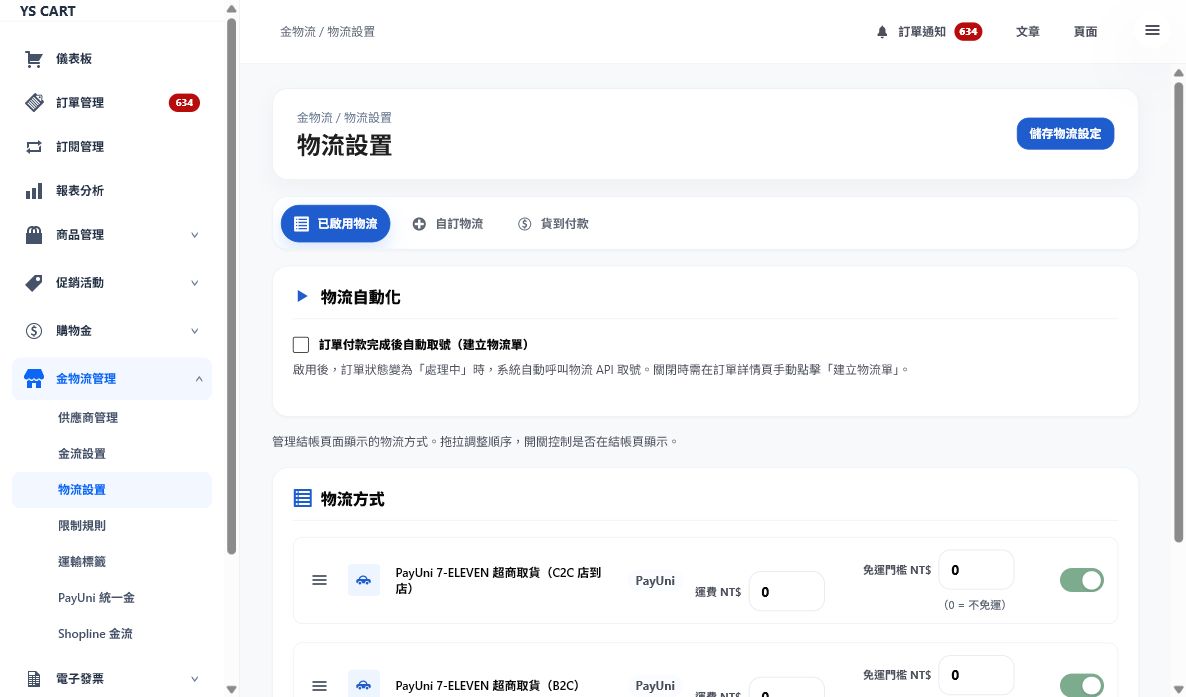1186x697 pixels.
Task: Click the 金物流 / 物流設置 top breadcrumb
Action: (327, 32)
